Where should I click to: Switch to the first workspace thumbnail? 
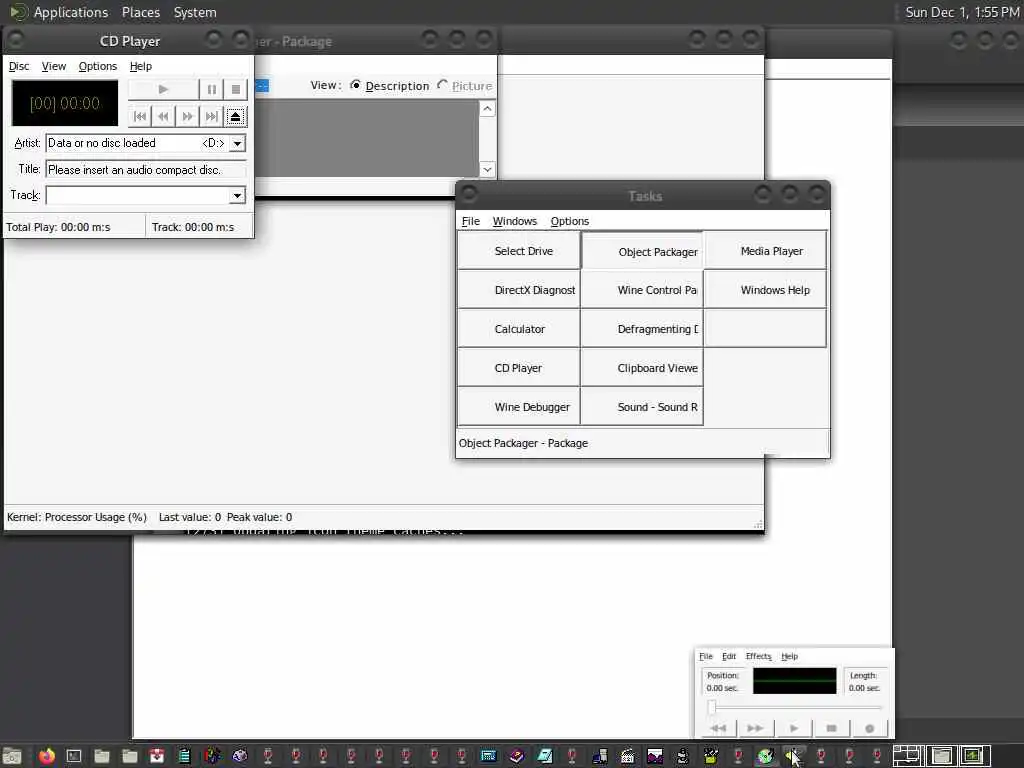(908, 756)
